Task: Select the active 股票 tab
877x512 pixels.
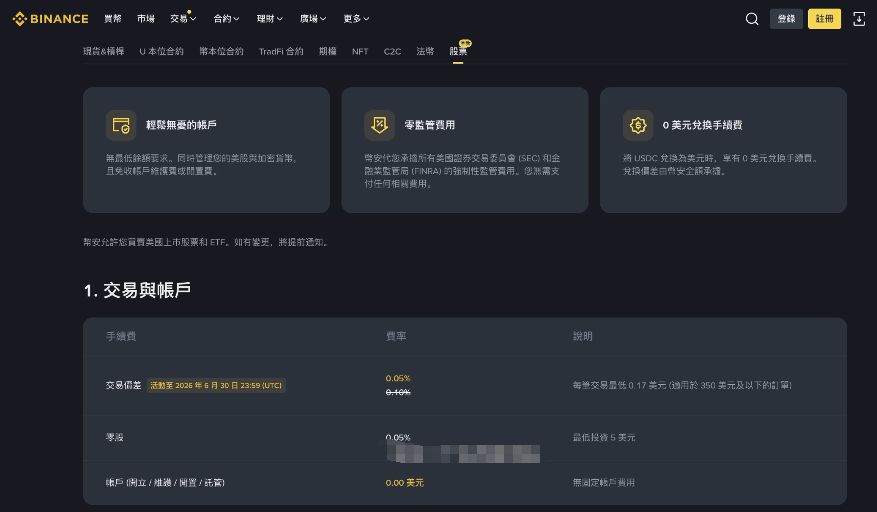Action: point(458,51)
